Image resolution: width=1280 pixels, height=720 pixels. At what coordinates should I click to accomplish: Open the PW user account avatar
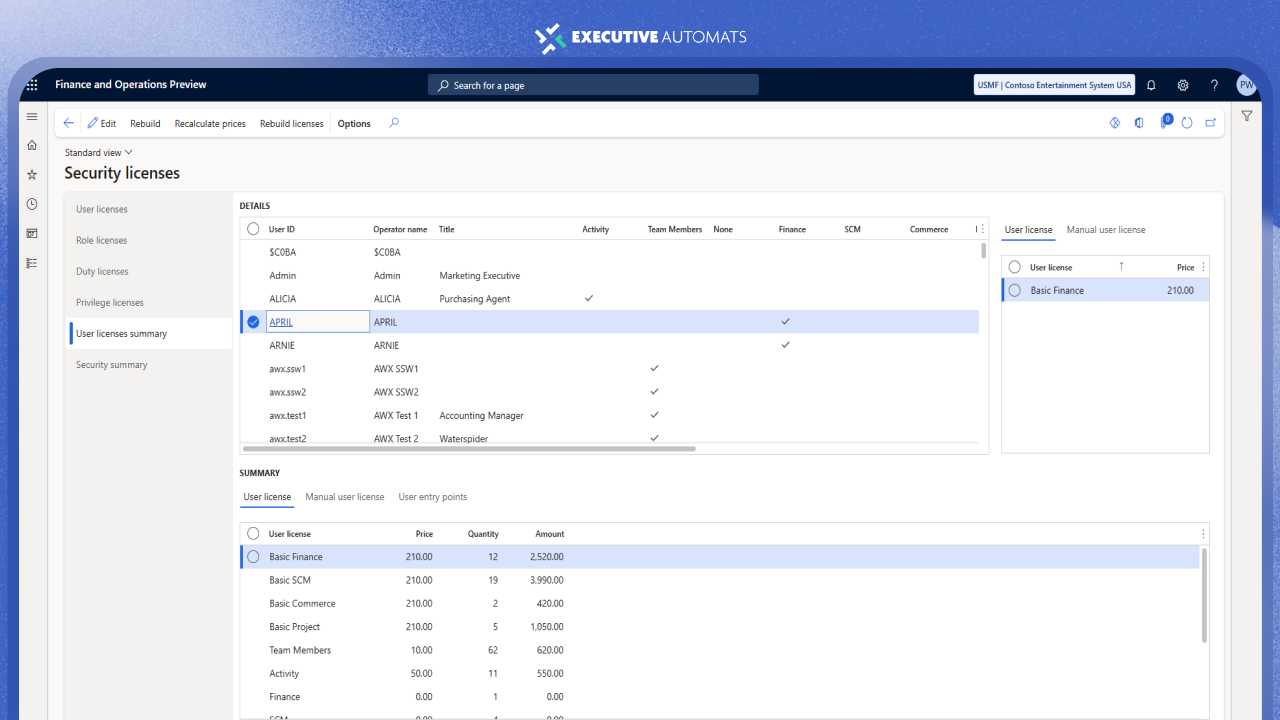point(1246,85)
